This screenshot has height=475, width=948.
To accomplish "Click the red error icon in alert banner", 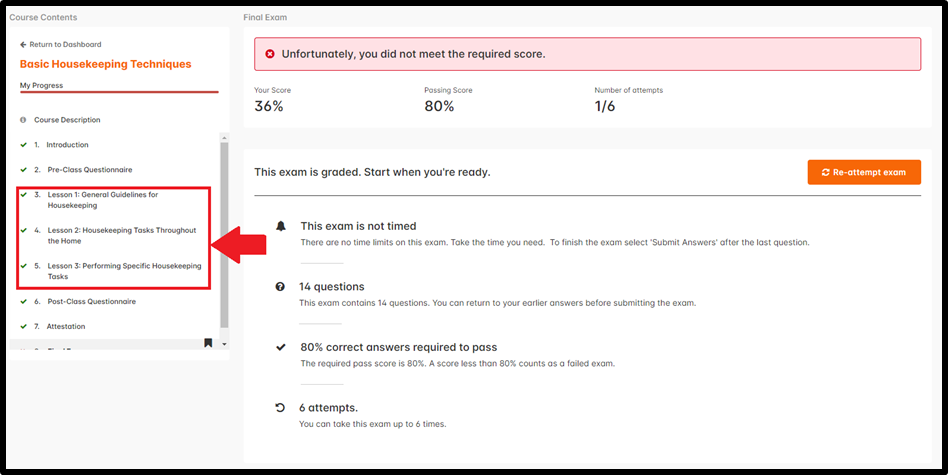I will (270, 54).
